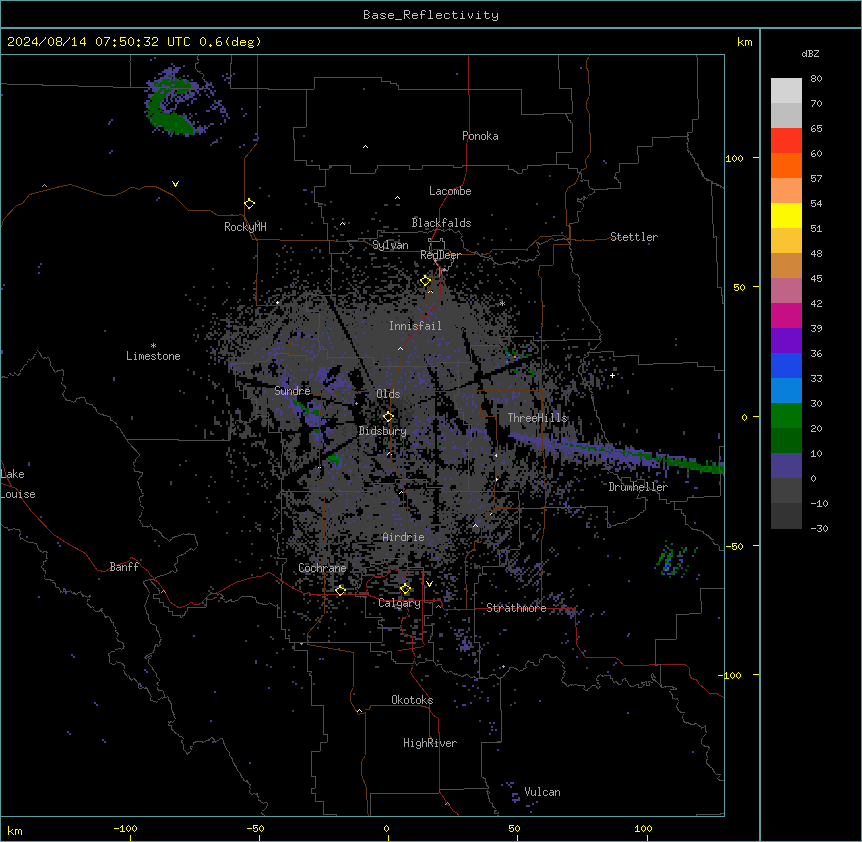This screenshot has height=842, width=862.
Task: Click the asterisk marker above Limestone
Action: click(153, 346)
